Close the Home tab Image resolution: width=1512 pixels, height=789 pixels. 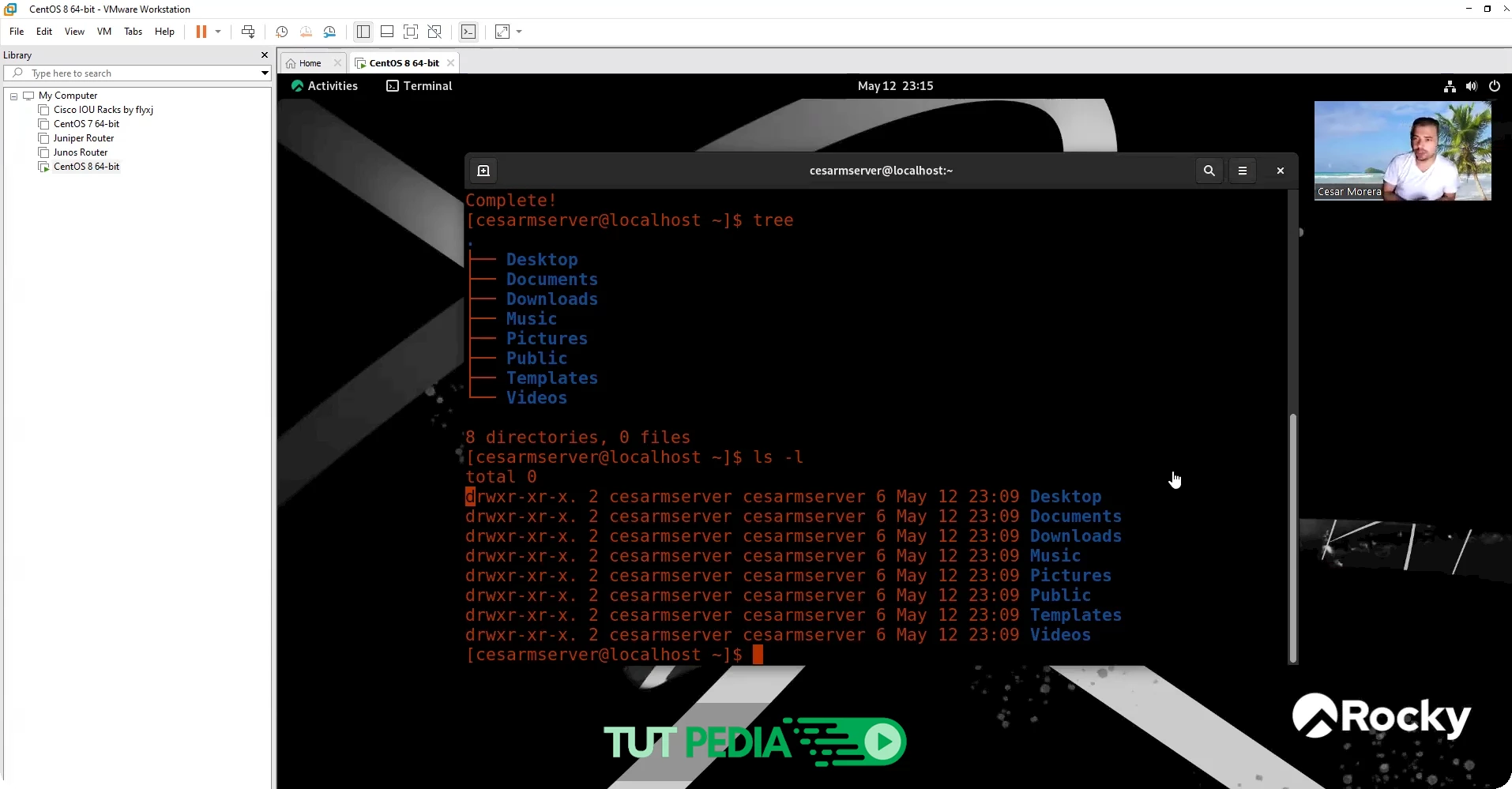337,63
